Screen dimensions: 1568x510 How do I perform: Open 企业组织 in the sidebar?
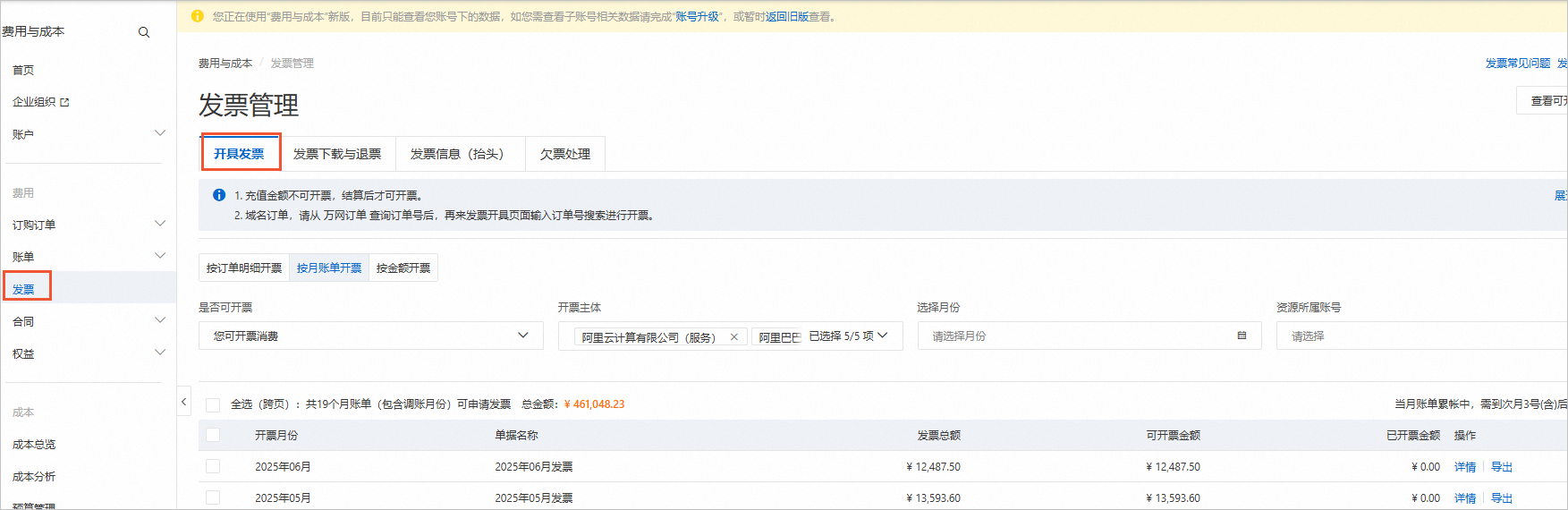tap(34, 102)
